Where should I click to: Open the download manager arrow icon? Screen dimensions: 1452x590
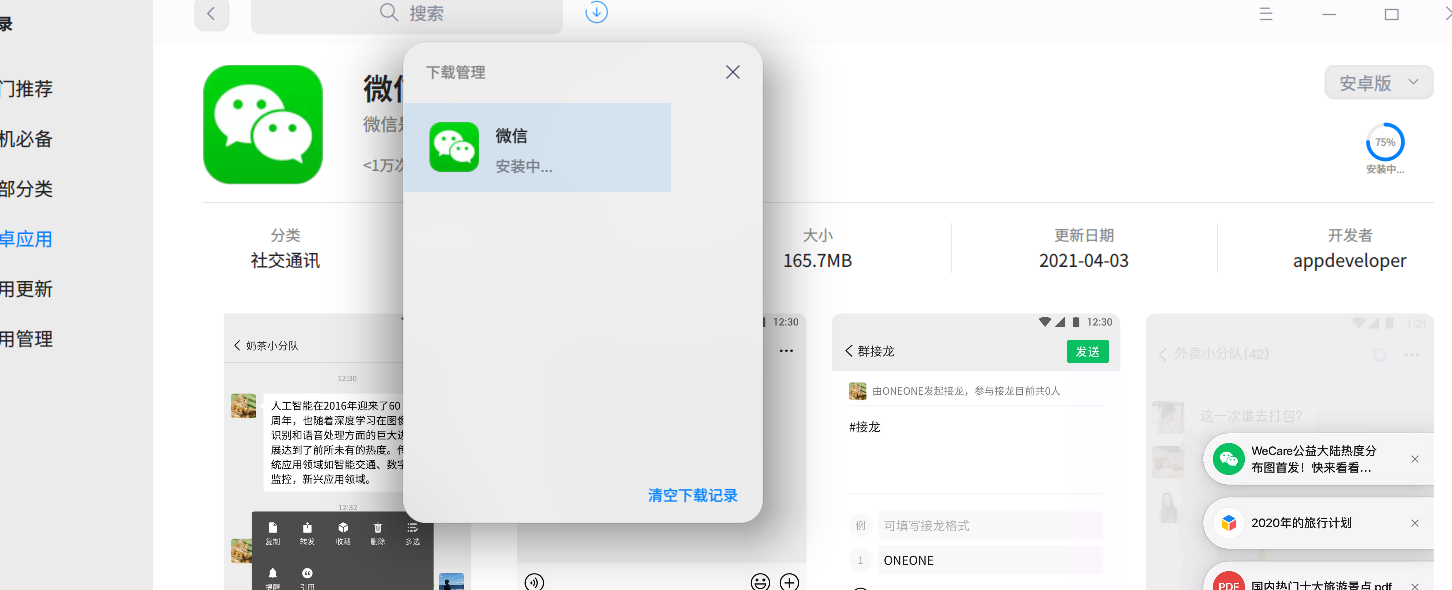(x=597, y=12)
